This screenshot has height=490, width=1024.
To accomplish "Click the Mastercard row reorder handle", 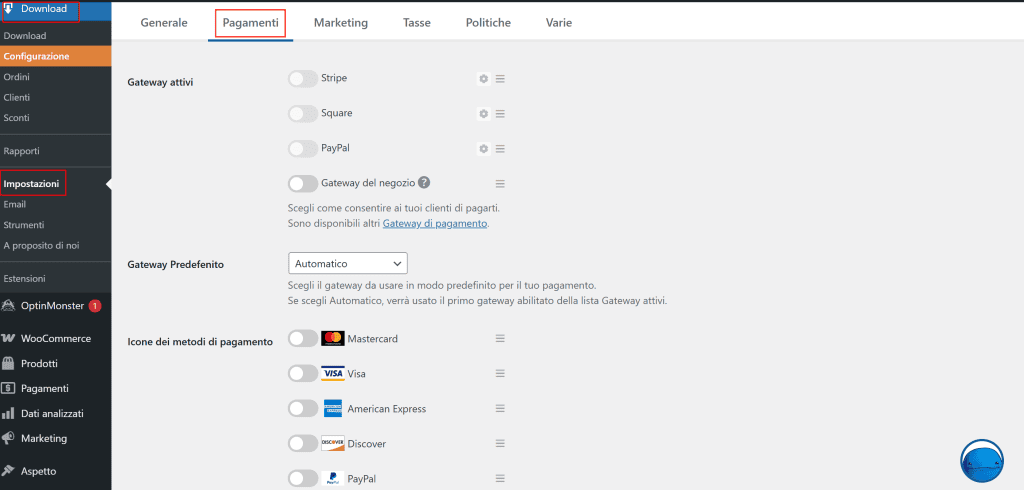I will pyautogui.click(x=500, y=339).
